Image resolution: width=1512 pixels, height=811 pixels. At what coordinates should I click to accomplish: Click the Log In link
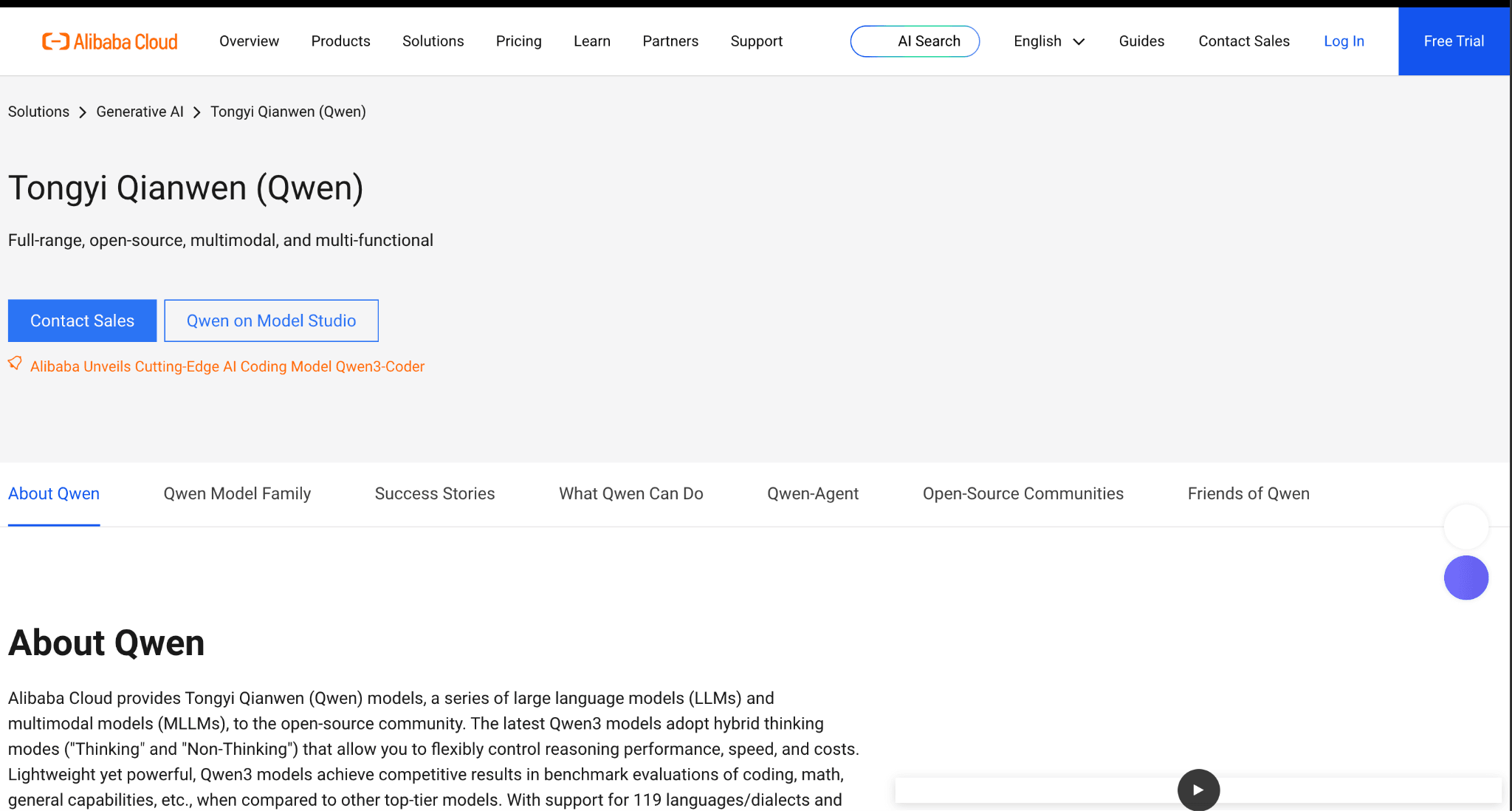coord(1344,41)
